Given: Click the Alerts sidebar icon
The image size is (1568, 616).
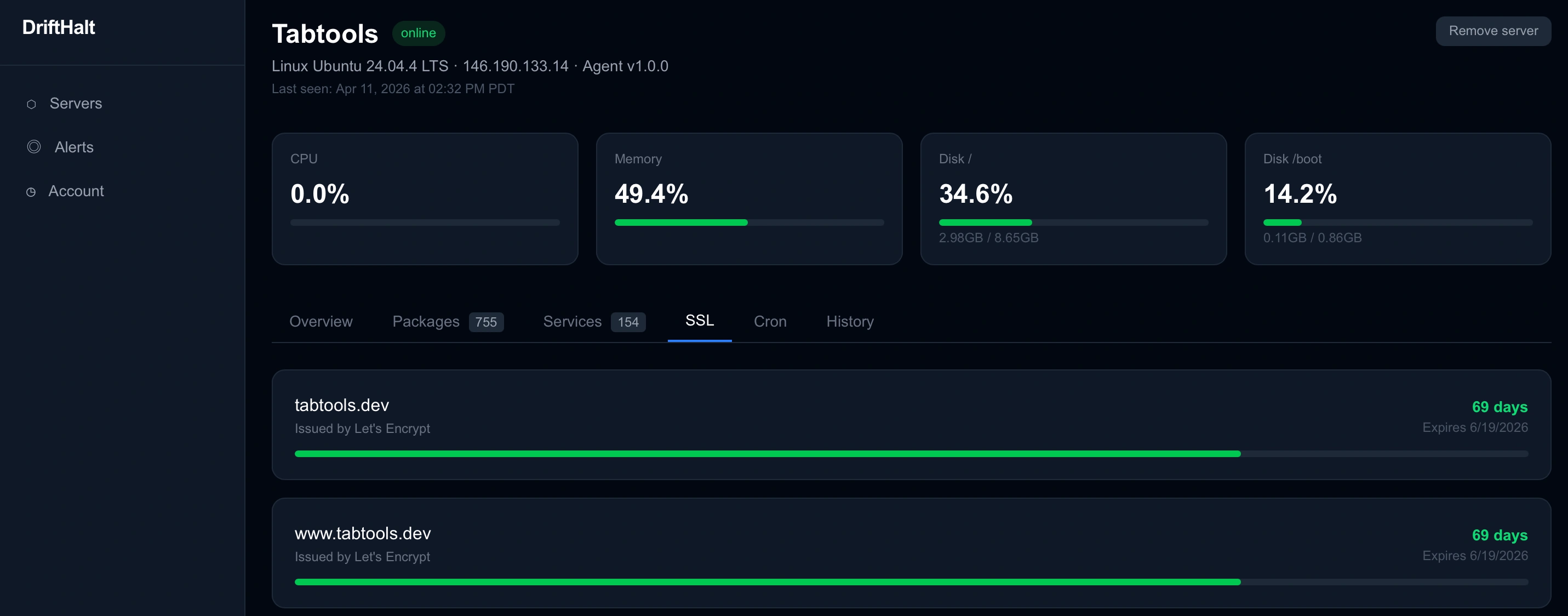Looking at the screenshot, I should point(34,147).
